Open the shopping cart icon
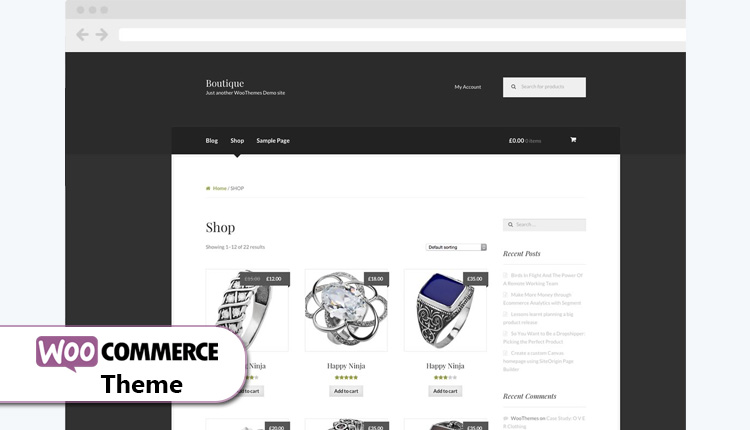The height and width of the screenshot is (430, 750). pyautogui.click(x=573, y=140)
